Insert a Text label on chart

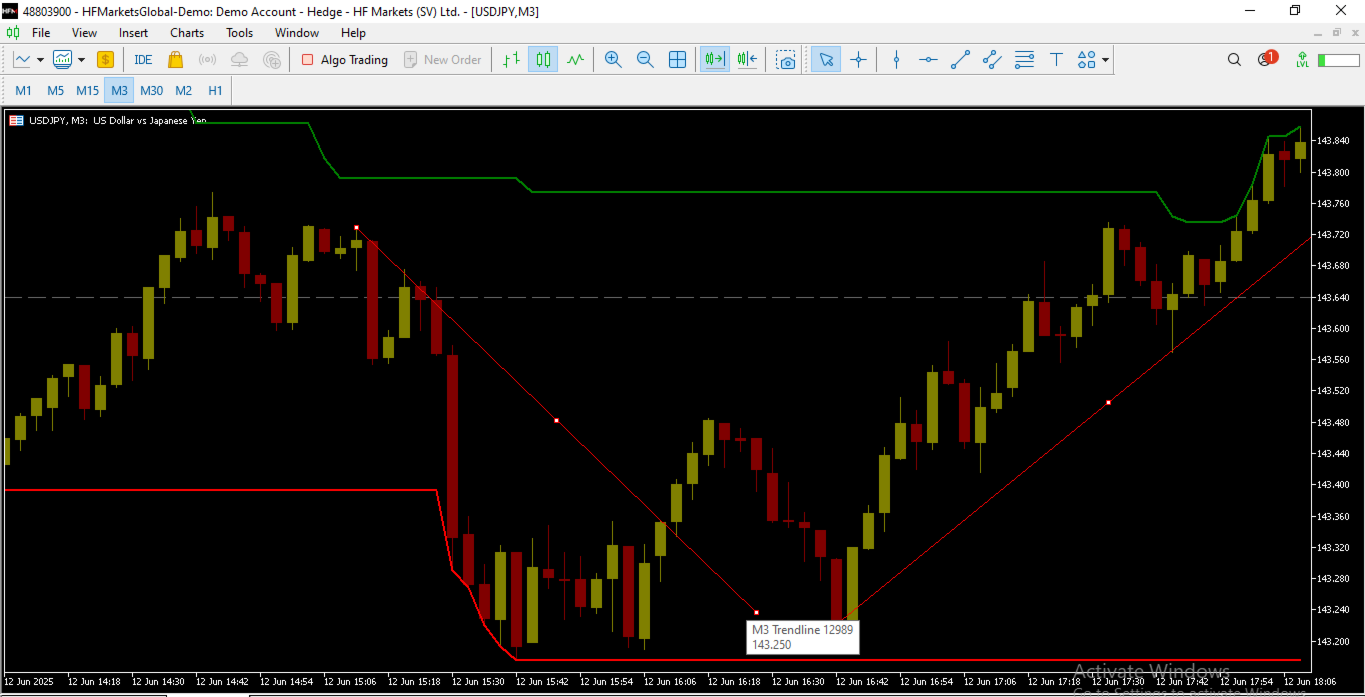point(1056,59)
